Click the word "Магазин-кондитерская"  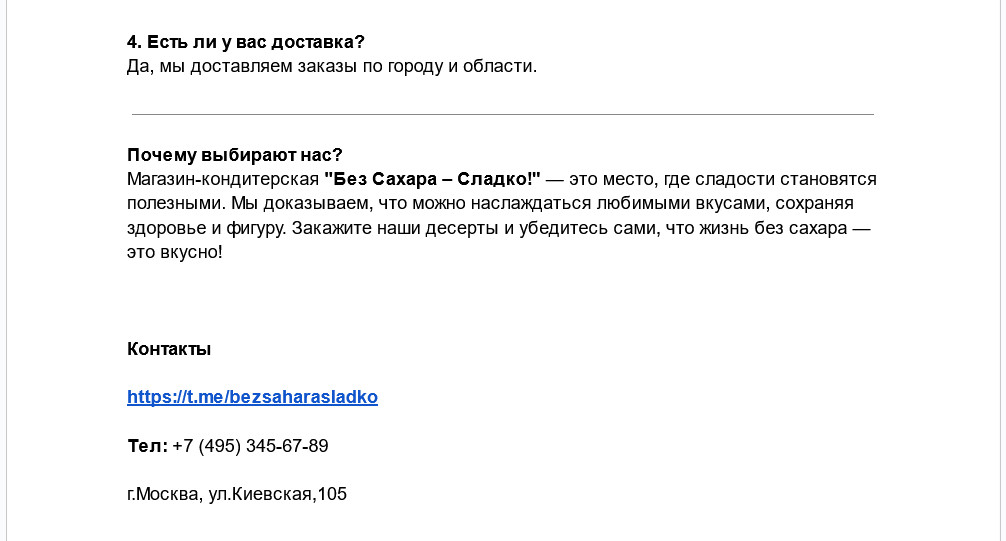[x=223, y=179]
